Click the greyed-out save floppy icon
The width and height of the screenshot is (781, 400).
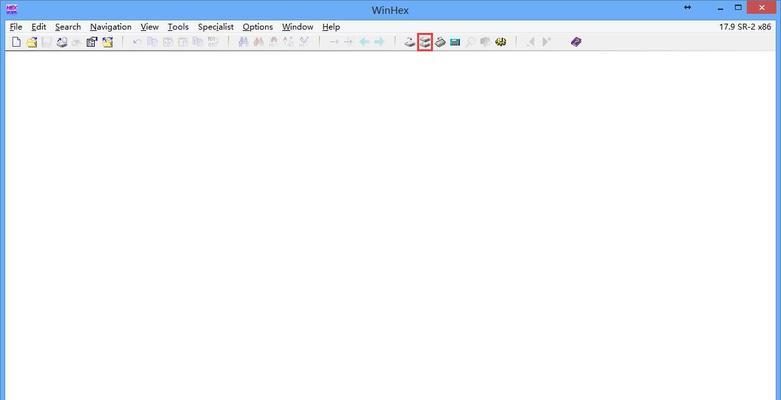[46, 42]
